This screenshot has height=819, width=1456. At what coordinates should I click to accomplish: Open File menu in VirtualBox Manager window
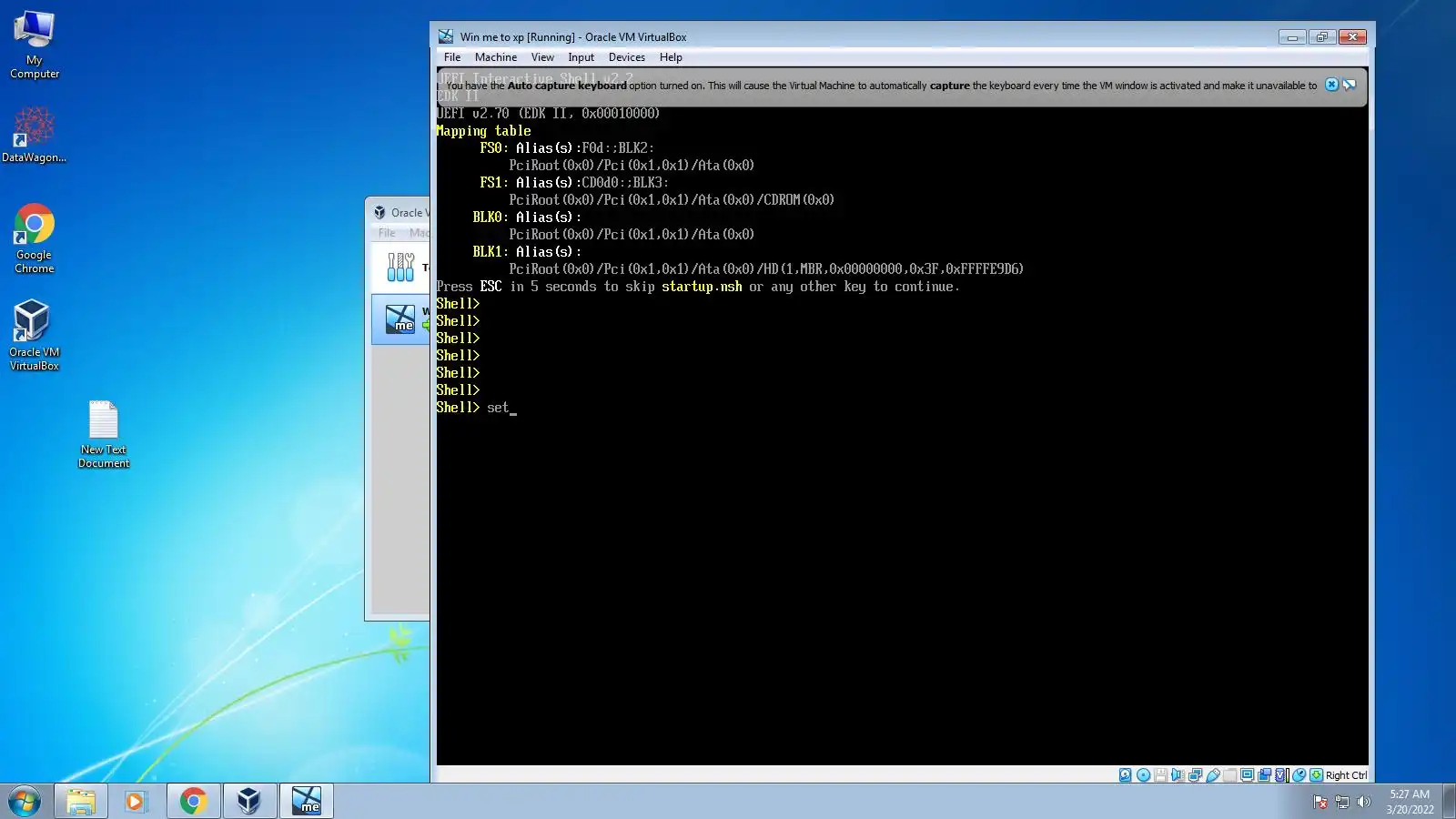tap(387, 233)
